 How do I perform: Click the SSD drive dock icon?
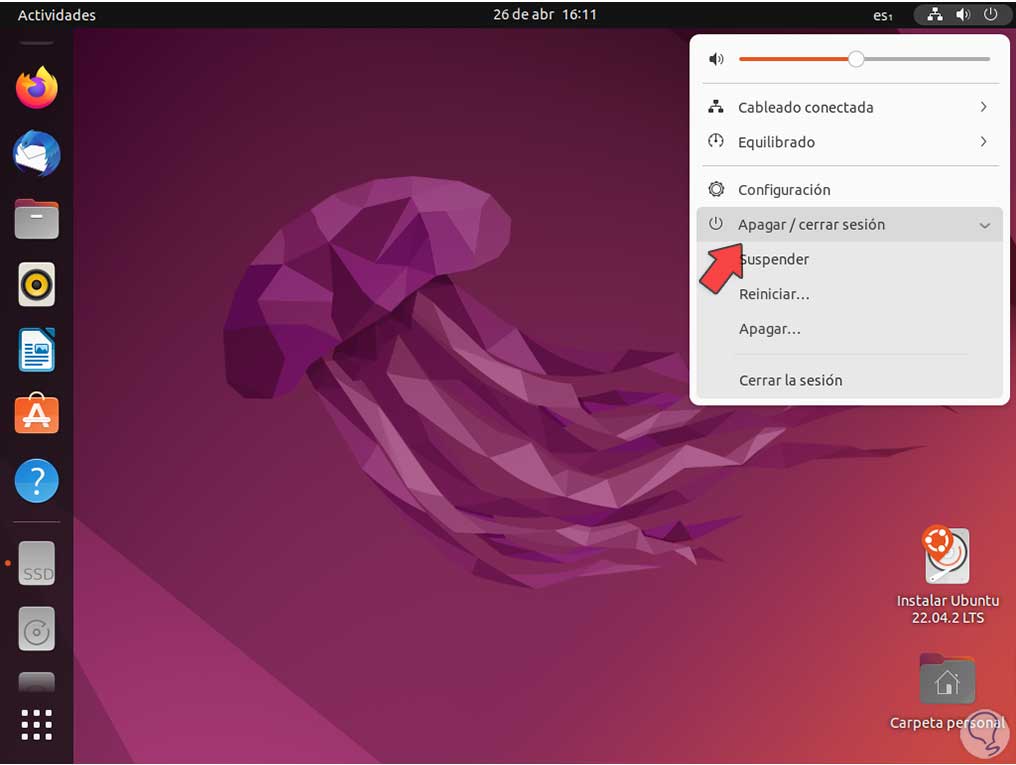pos(36,564)
